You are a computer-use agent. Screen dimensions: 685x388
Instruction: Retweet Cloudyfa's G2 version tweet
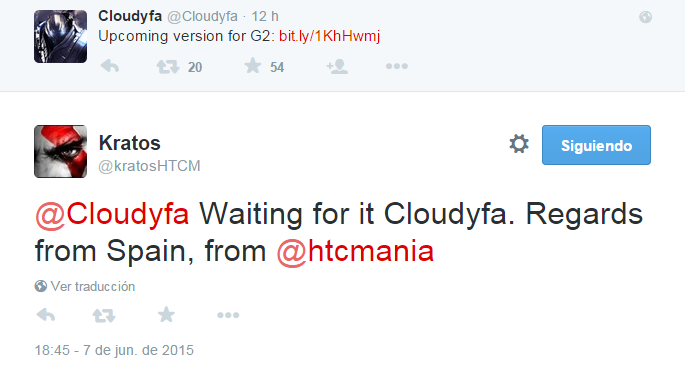tap(168, 67)
